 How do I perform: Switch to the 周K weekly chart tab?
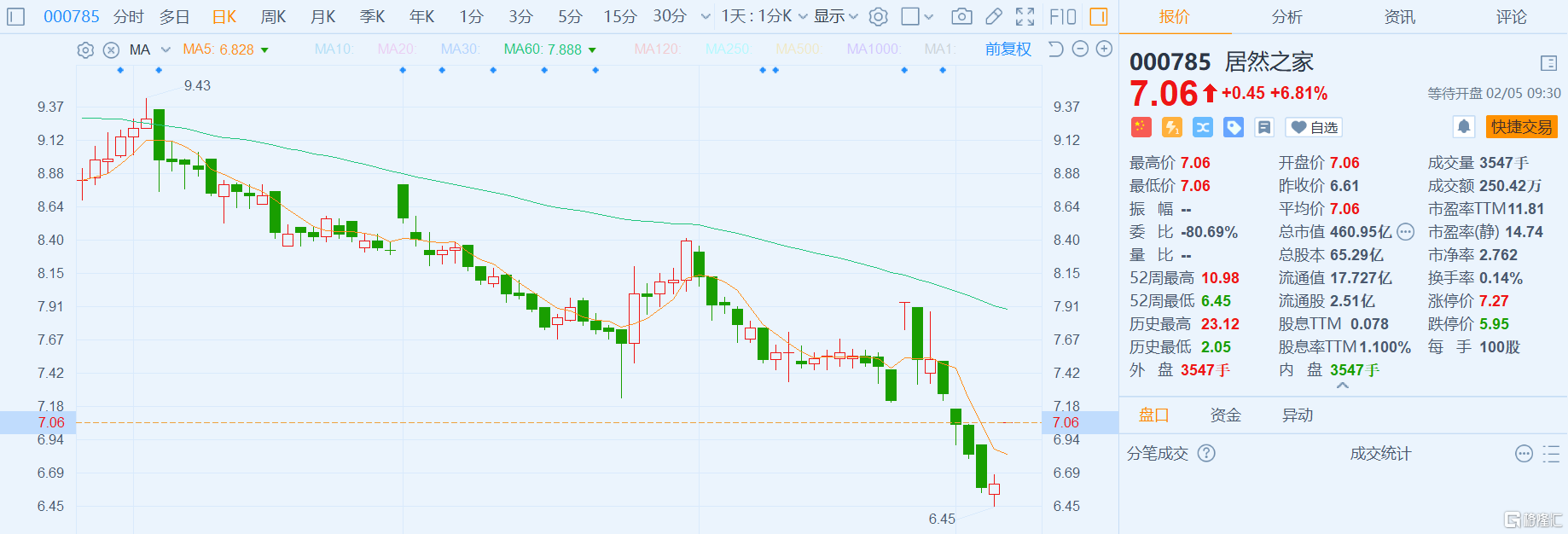273,16
